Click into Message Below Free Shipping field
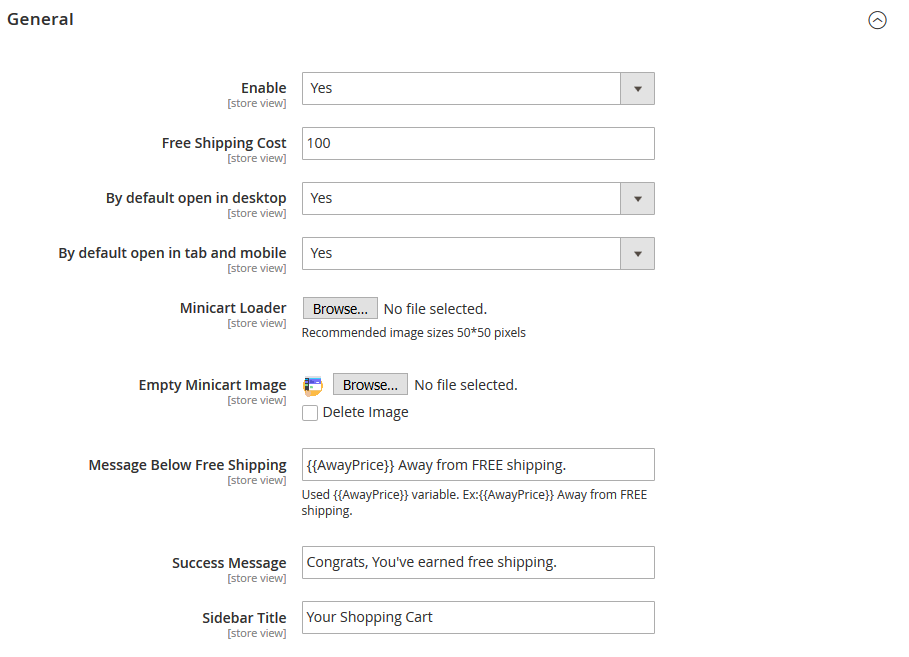Screen dimensions: 909x657 click(x=478, y=465)
